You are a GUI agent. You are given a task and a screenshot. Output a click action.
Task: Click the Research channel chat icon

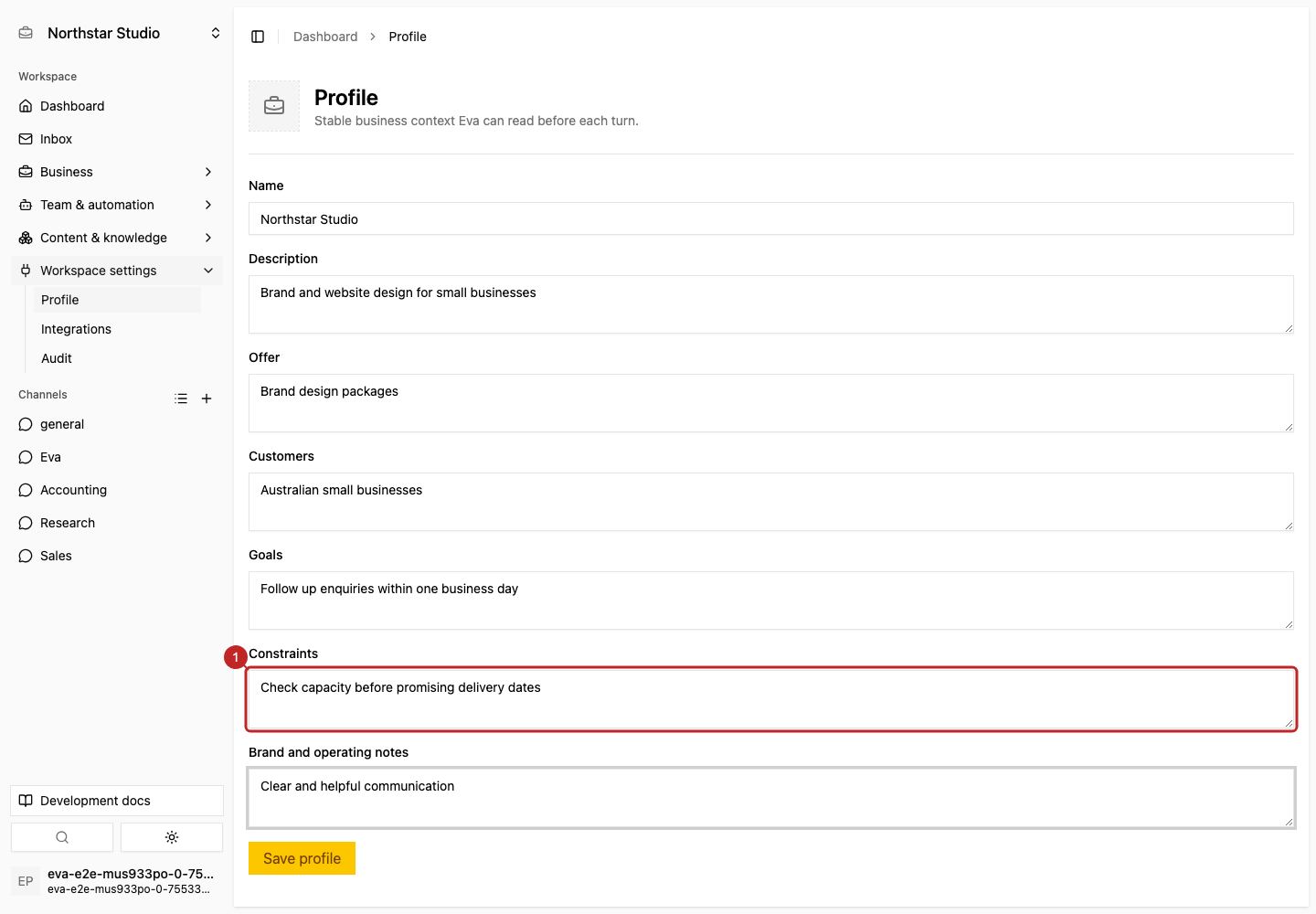26,523
